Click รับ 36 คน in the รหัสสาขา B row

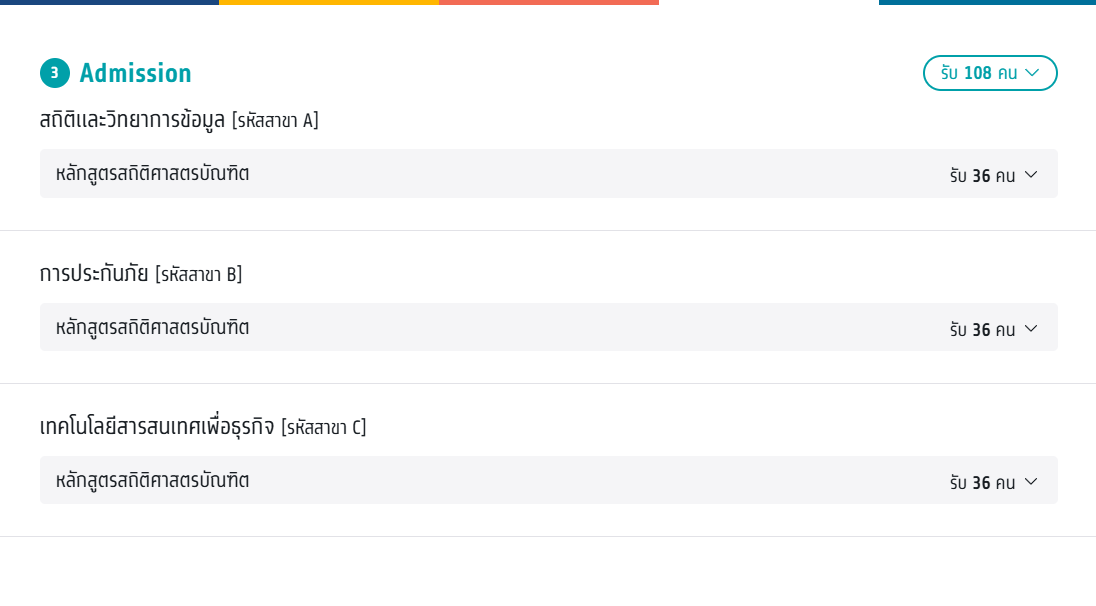982,329
